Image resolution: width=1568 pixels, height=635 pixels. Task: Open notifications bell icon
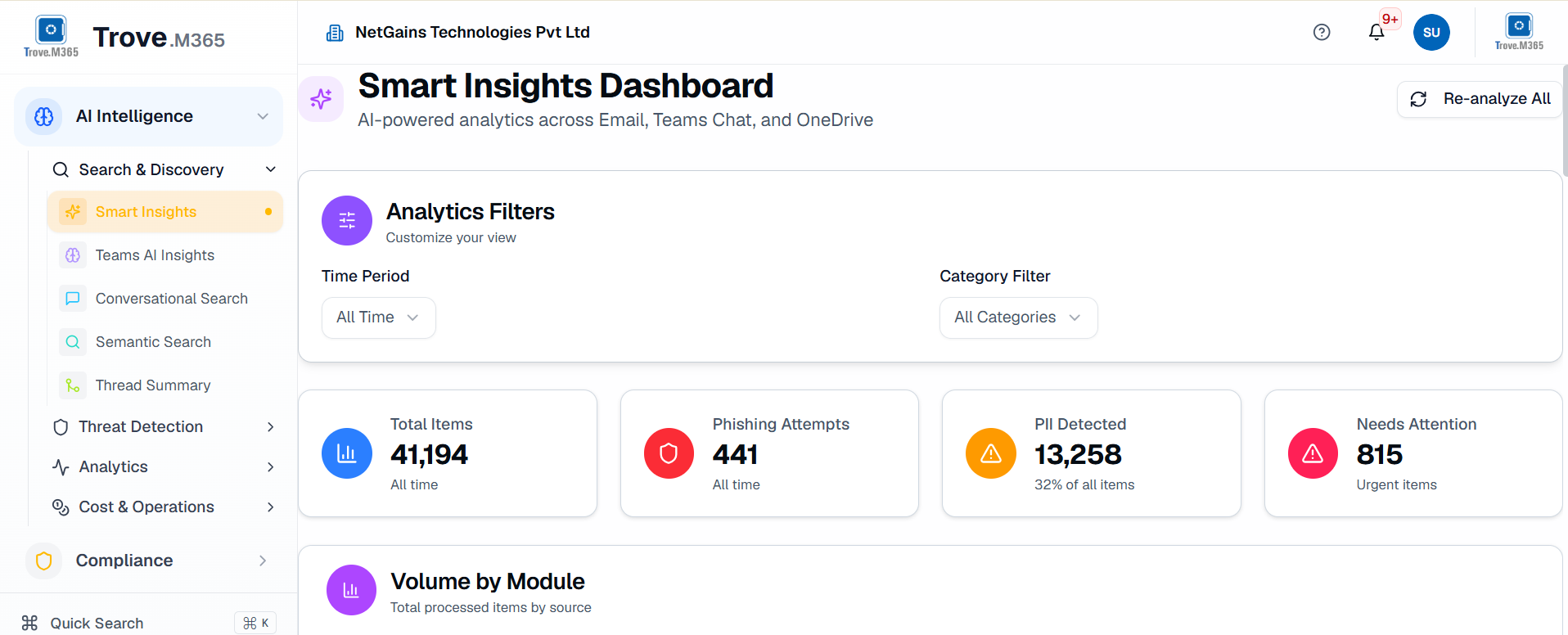pyautogui.click(x=1377, y=32)
